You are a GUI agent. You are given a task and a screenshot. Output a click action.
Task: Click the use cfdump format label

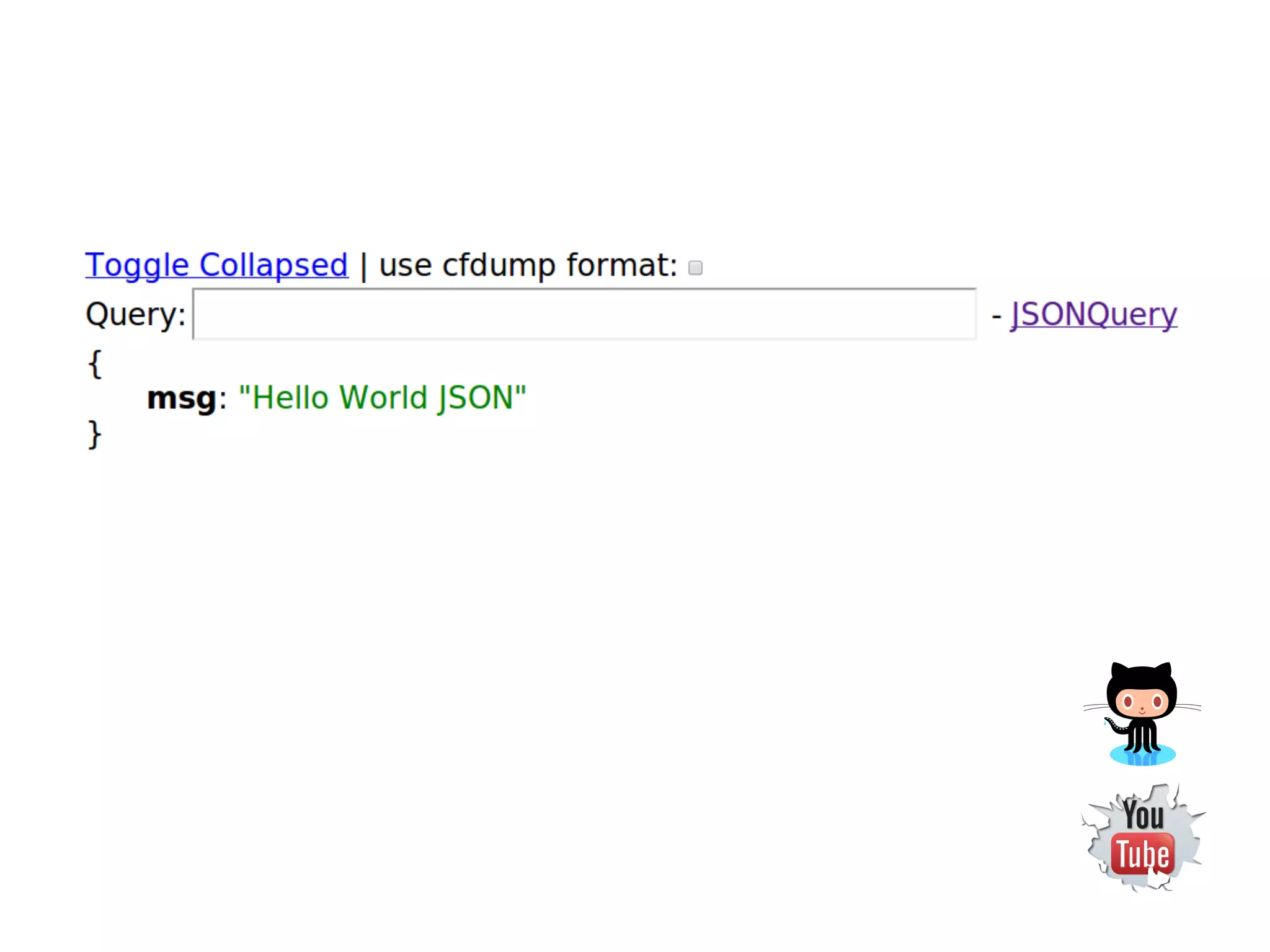[528, 265]
